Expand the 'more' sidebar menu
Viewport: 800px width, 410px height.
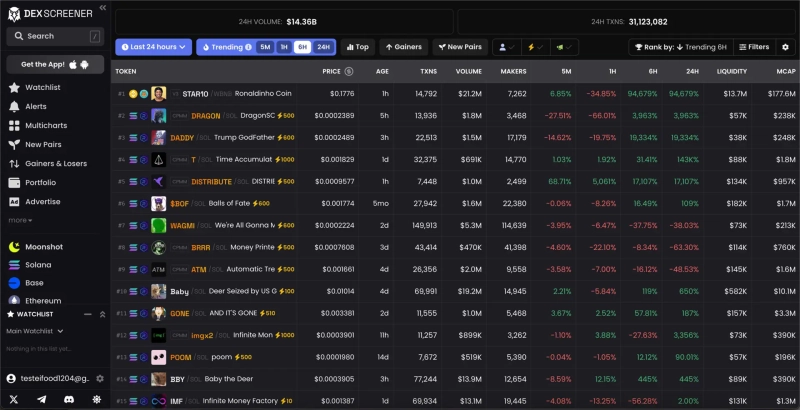(x=20, y=220)
